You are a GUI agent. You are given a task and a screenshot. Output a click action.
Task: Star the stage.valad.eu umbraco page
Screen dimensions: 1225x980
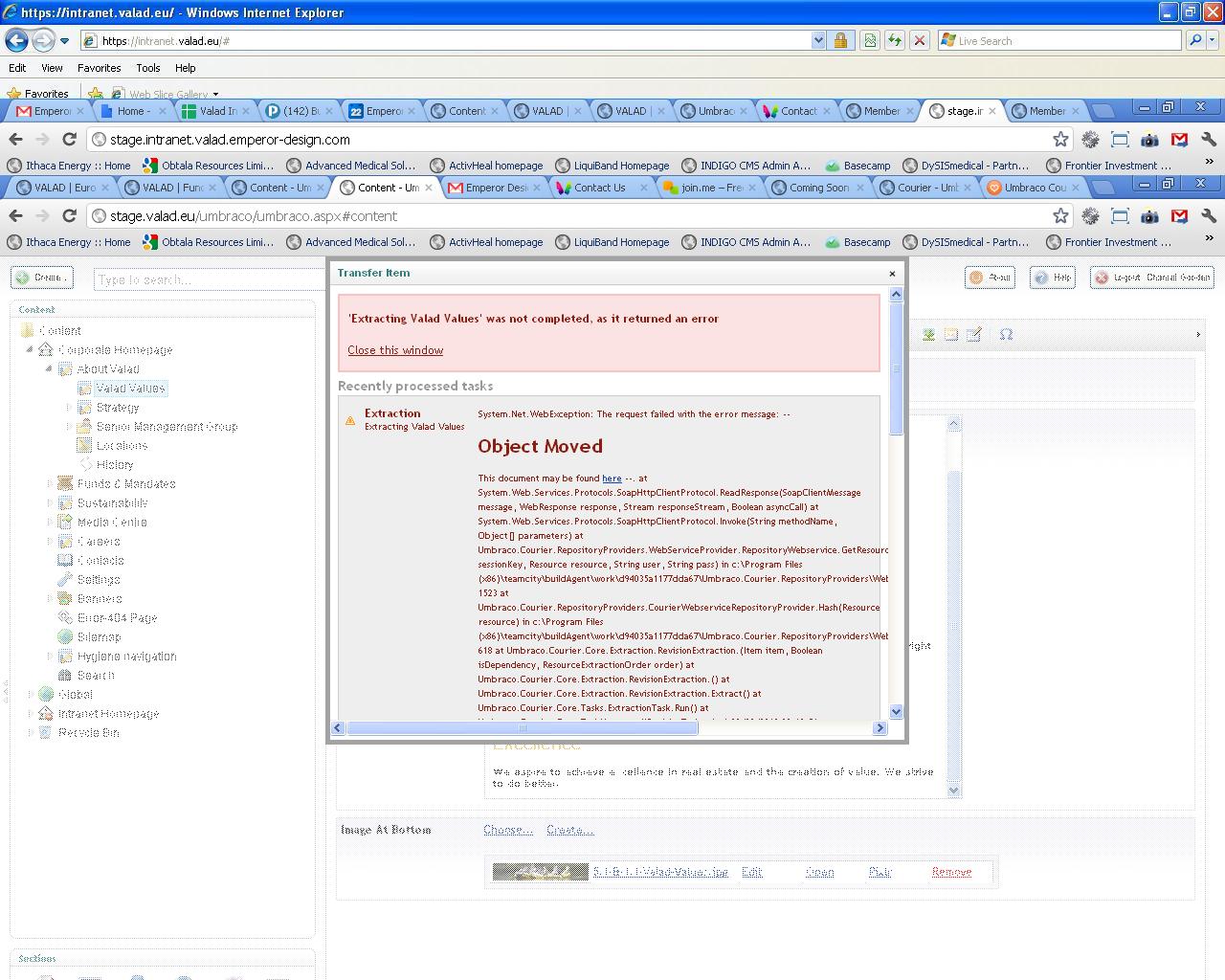click(x=1060, y=216)
